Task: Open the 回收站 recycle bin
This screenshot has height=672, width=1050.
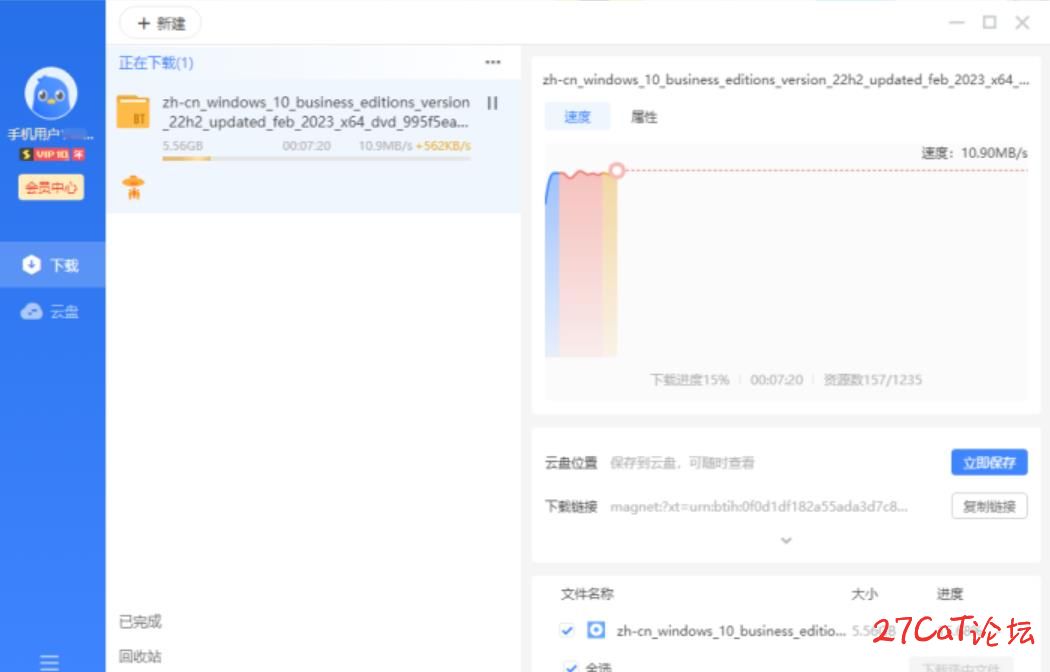Action: pyautogui.click(x=140, y=656)
